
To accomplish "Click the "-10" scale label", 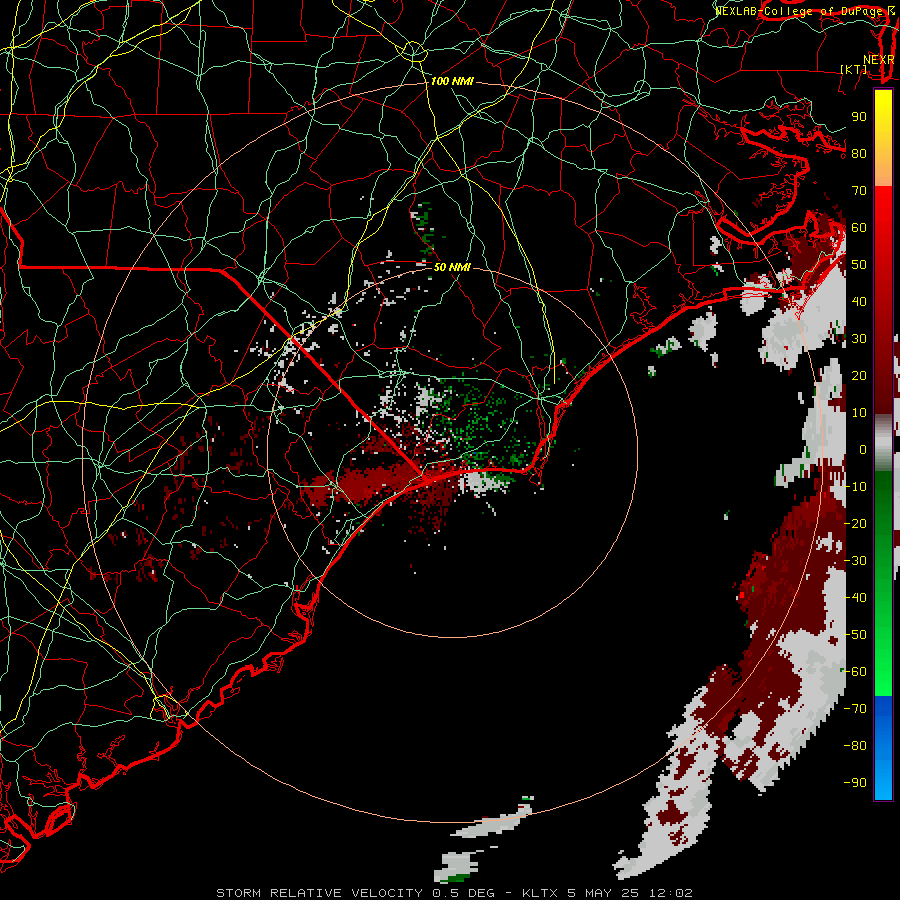I will coord(855,487).
